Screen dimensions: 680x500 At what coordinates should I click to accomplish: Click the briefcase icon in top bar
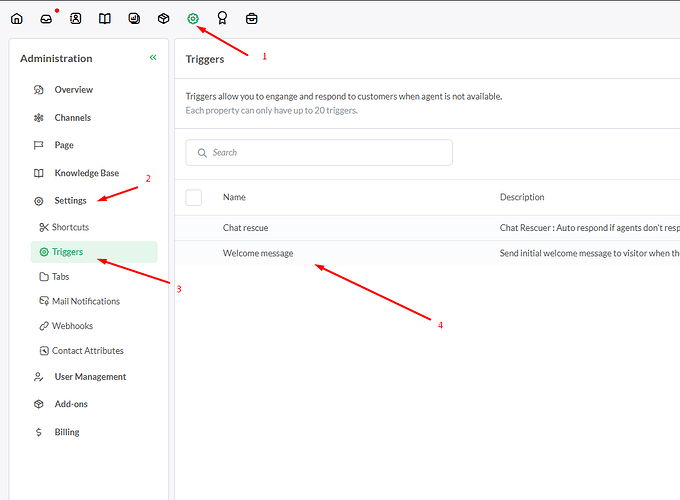pos(252,19)
